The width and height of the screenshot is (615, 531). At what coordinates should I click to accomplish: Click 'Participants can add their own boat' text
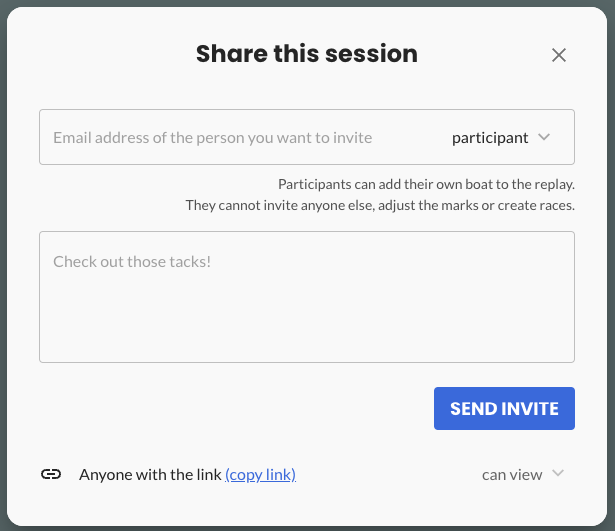[425, 185]
